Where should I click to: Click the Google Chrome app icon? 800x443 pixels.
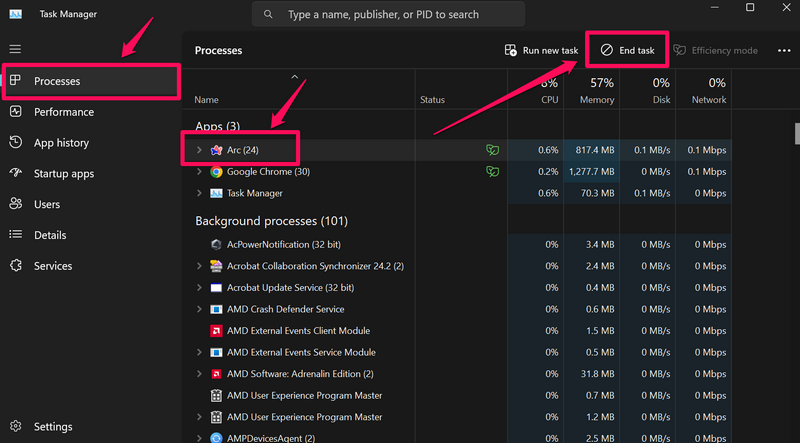[216, 172]
